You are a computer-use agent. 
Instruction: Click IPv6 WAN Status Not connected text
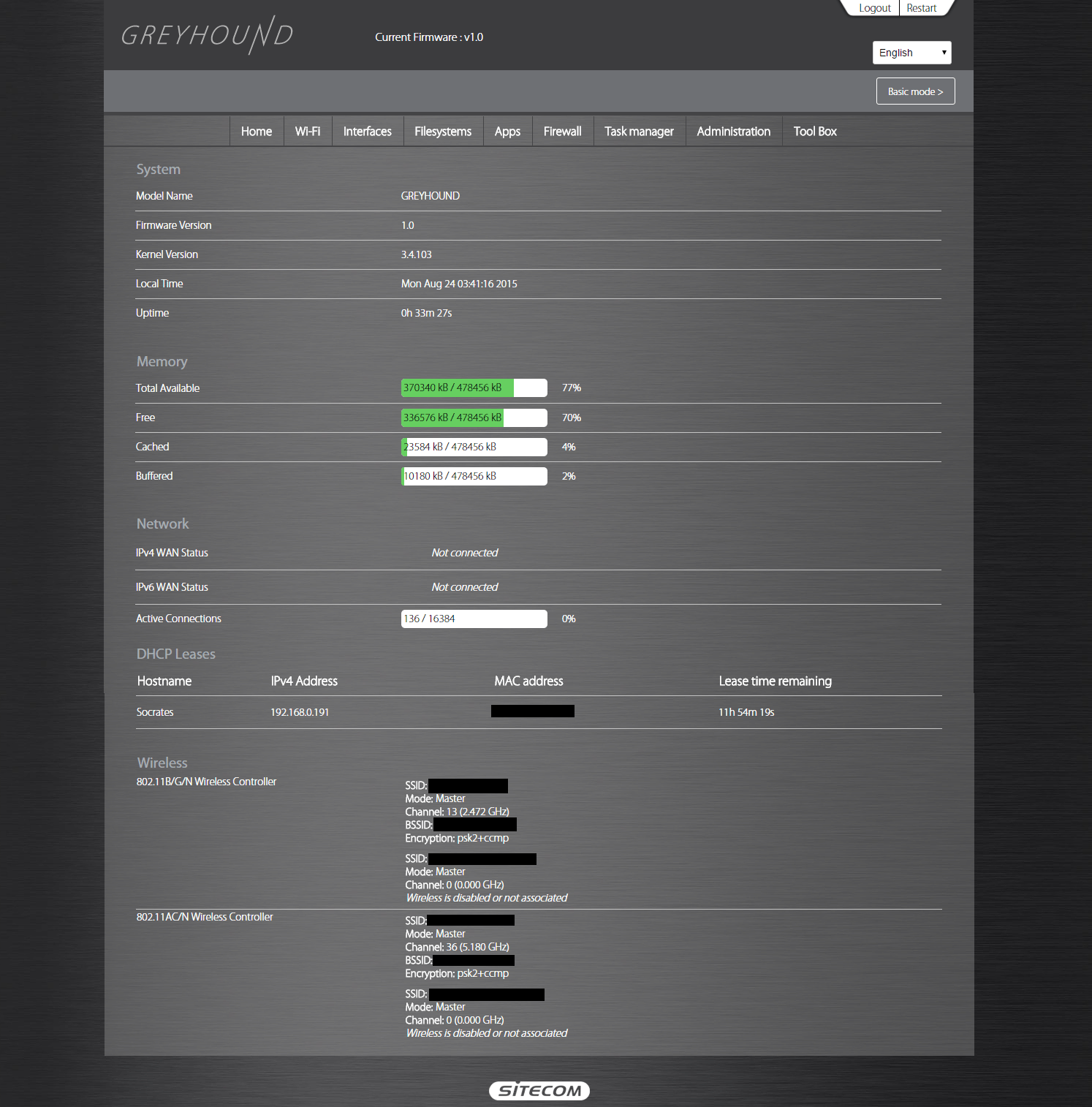(465, 587)
